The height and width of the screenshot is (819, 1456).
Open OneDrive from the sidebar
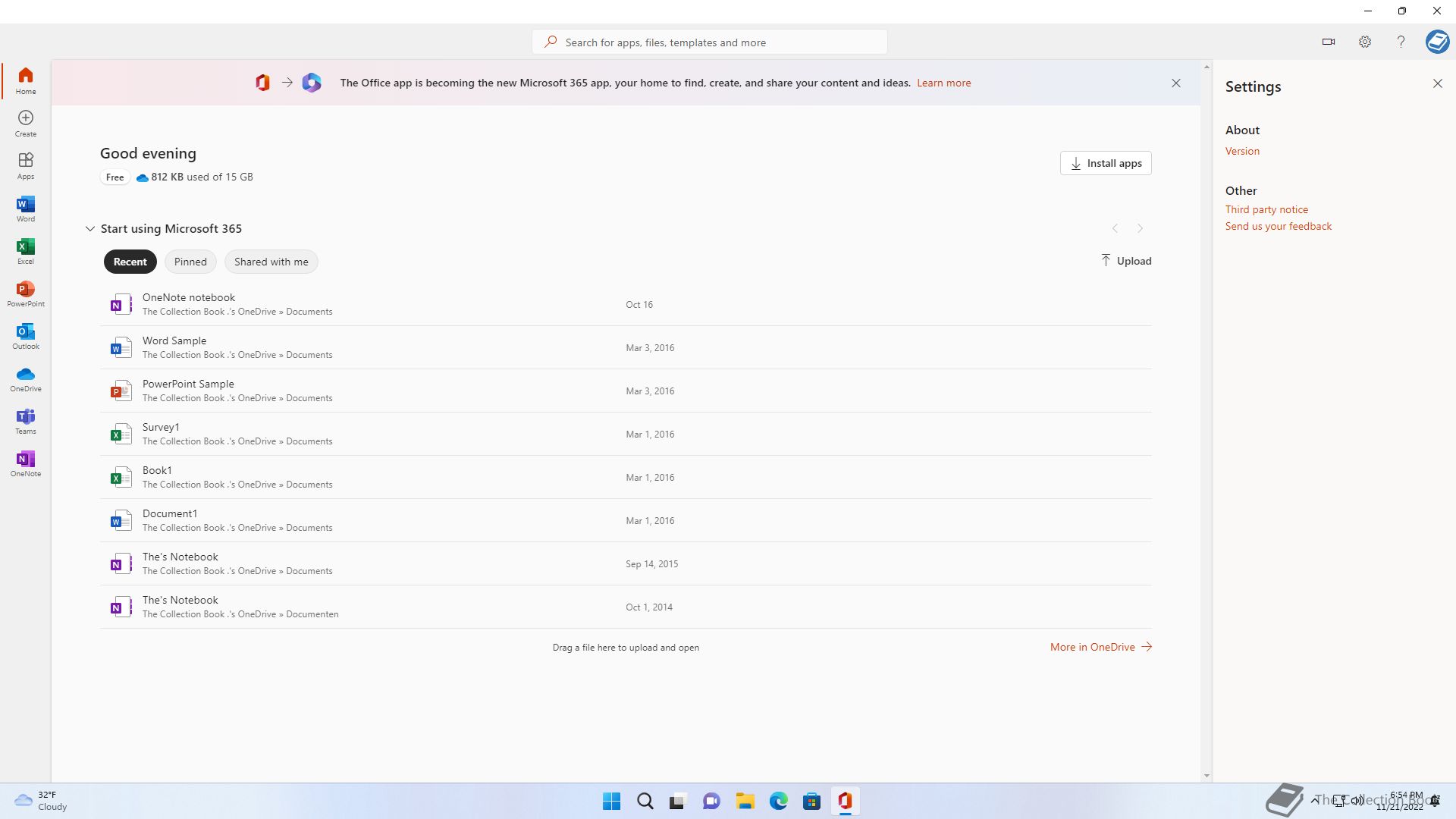point(26,378)
